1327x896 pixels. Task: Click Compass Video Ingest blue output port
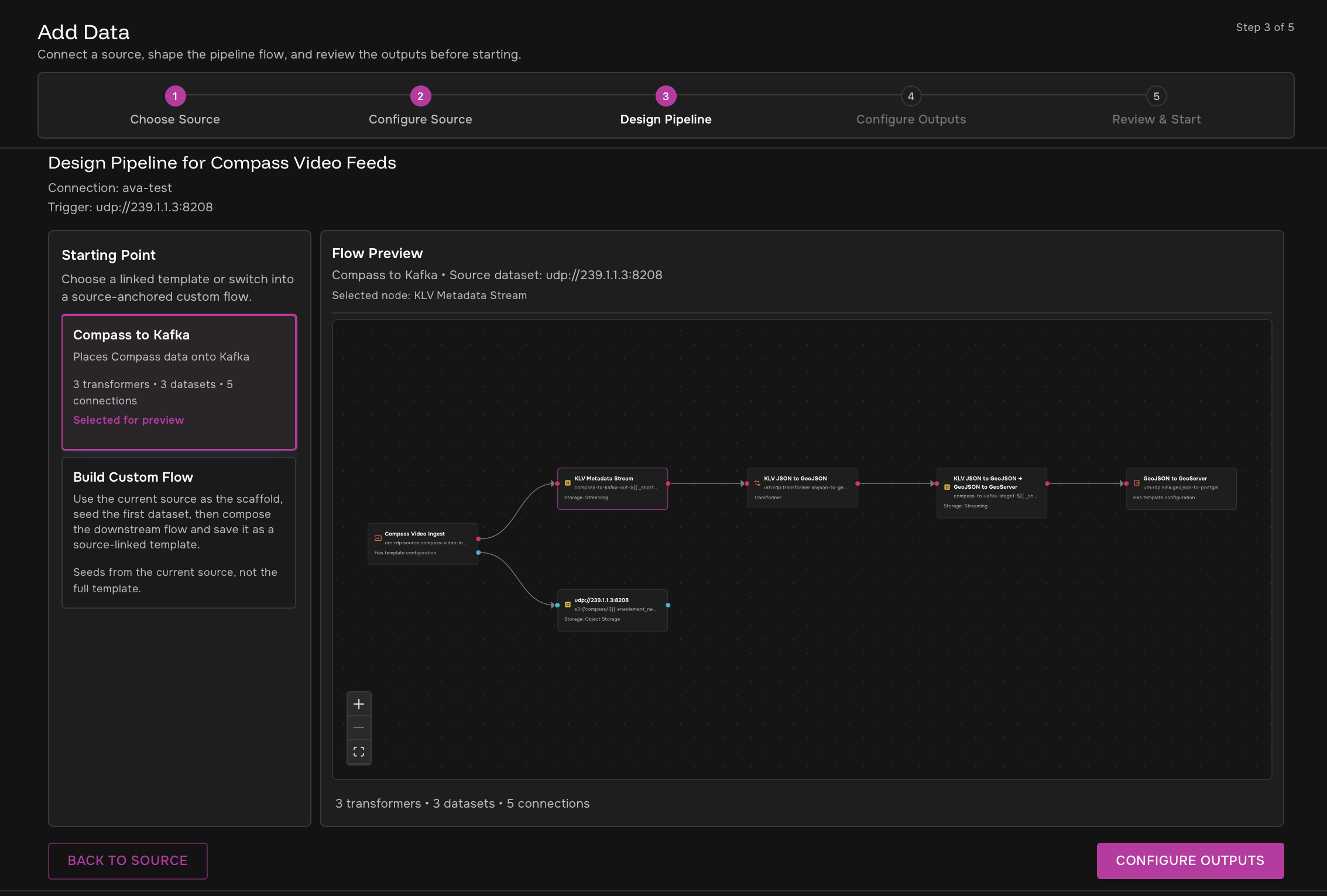click(478, 552)
